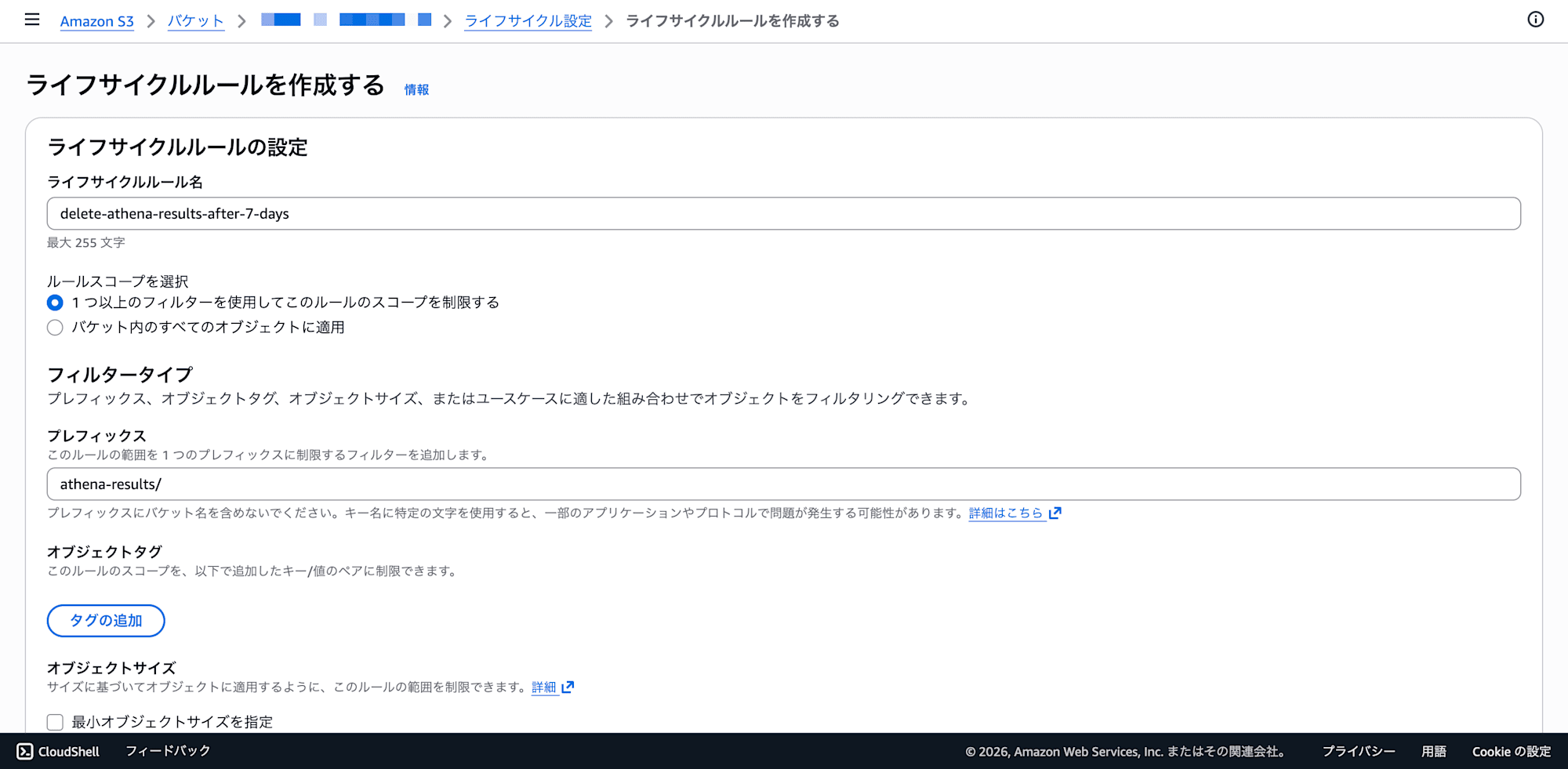
Task: Click the オブジェクトタグ label
Action: point(104,552)
